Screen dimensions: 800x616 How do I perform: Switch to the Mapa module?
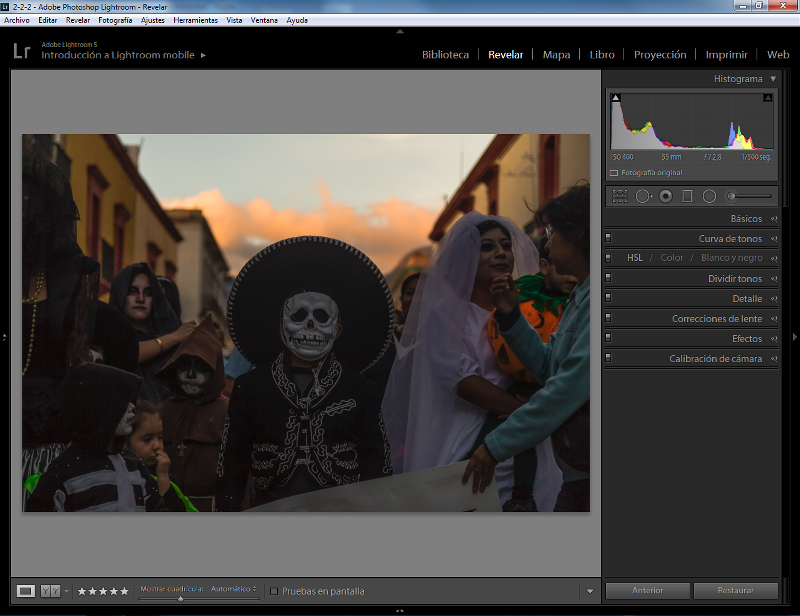click(x=556, y=55)
